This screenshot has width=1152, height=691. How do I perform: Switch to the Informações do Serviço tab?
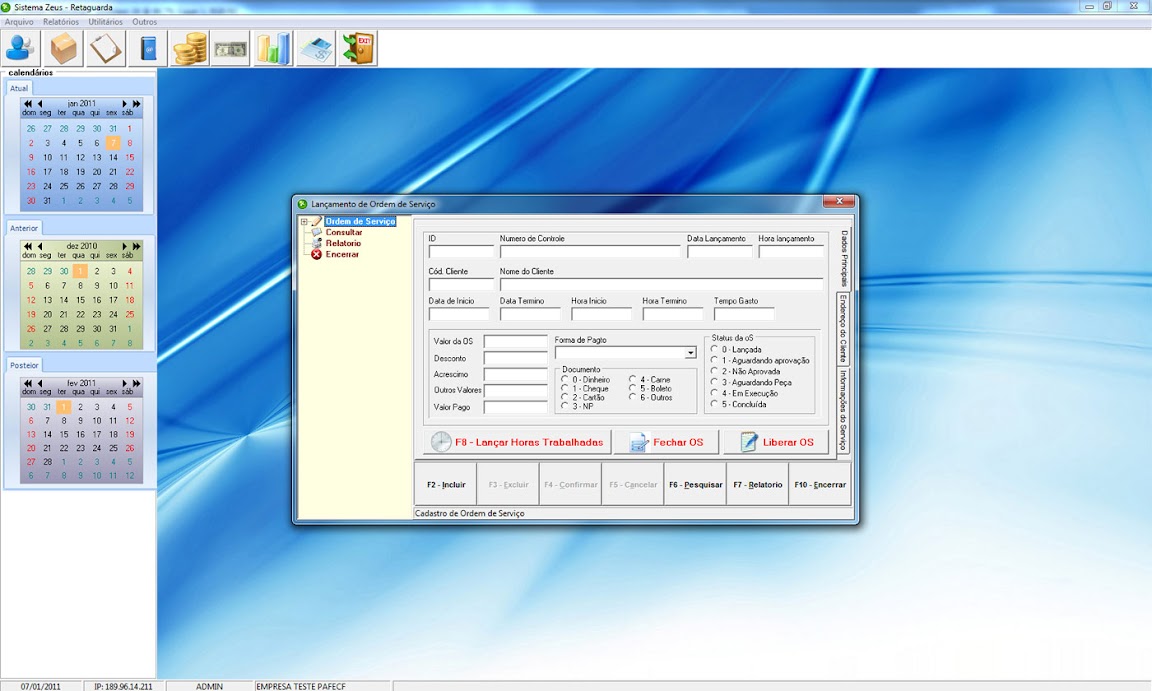(x=843, y=410)
